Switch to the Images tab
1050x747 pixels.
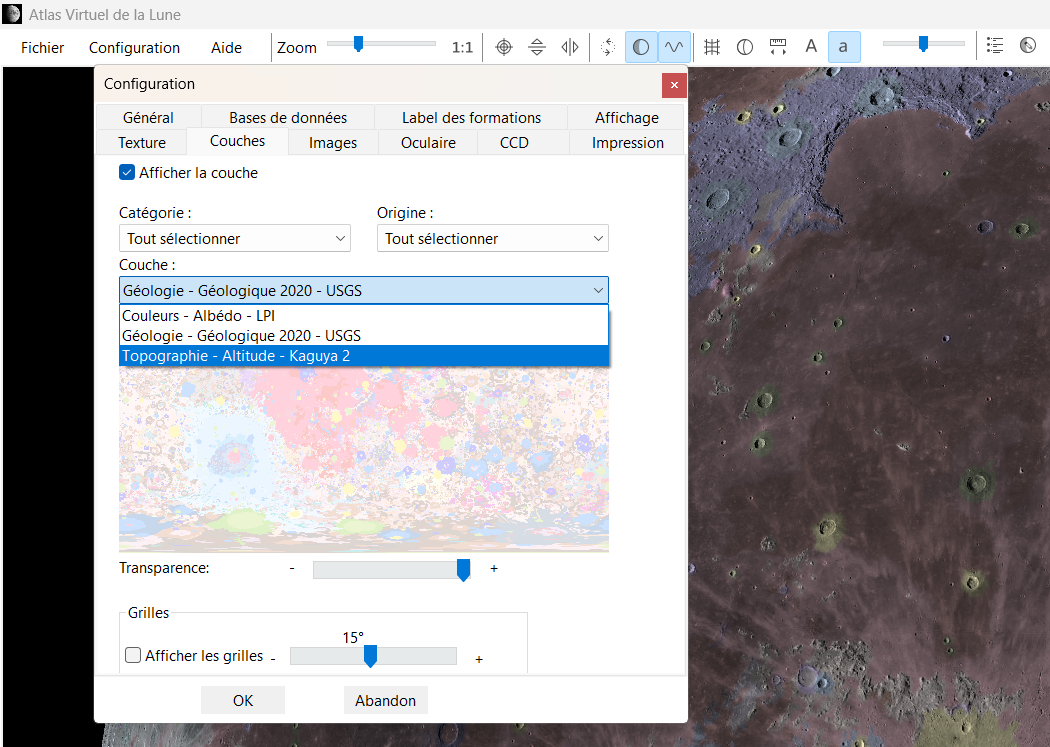[333, 143]
